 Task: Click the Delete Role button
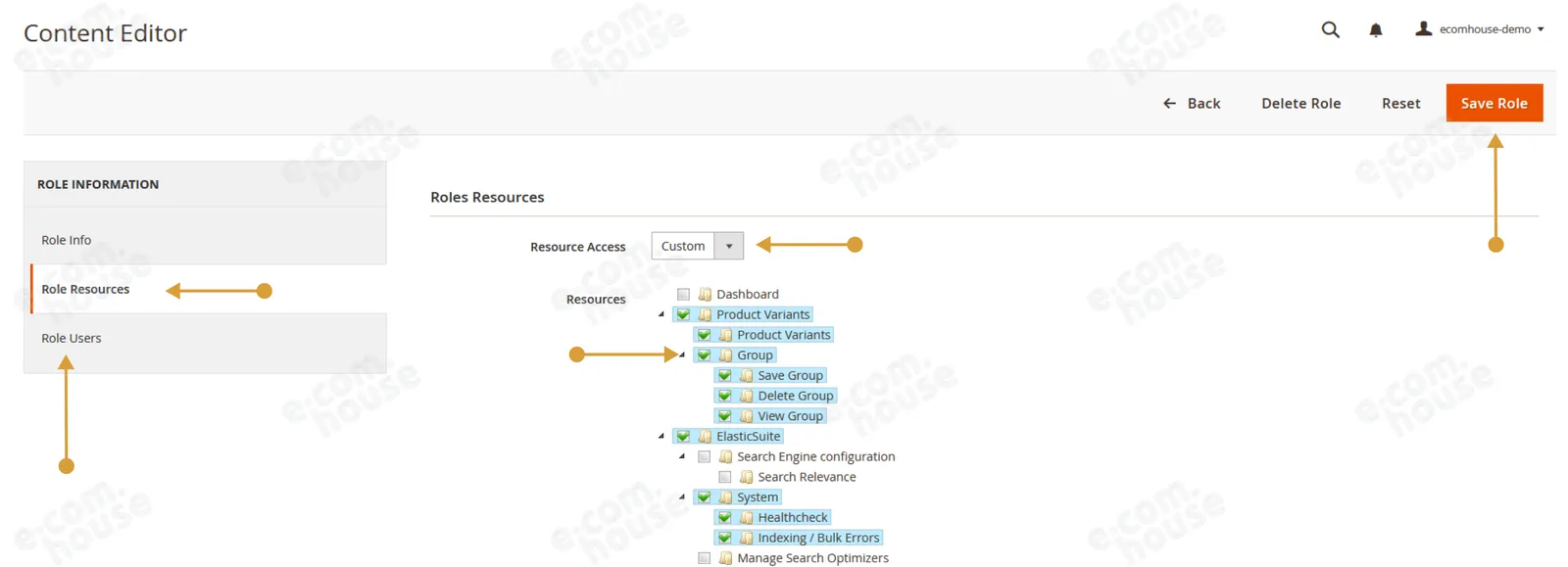pos(1300,103)
